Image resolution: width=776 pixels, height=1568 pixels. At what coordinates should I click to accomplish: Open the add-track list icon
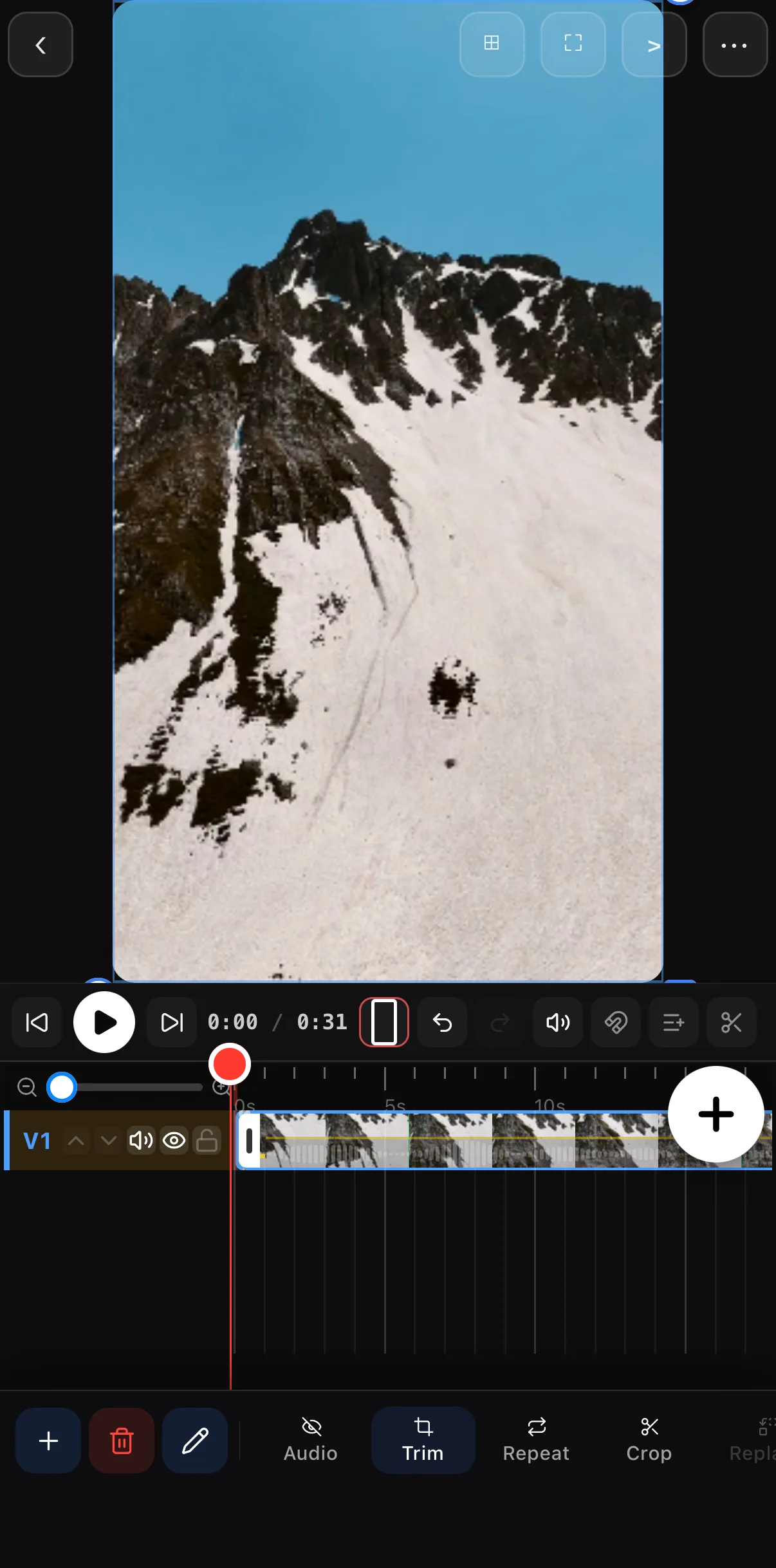pyautogui.click(x=674, y=1022)
